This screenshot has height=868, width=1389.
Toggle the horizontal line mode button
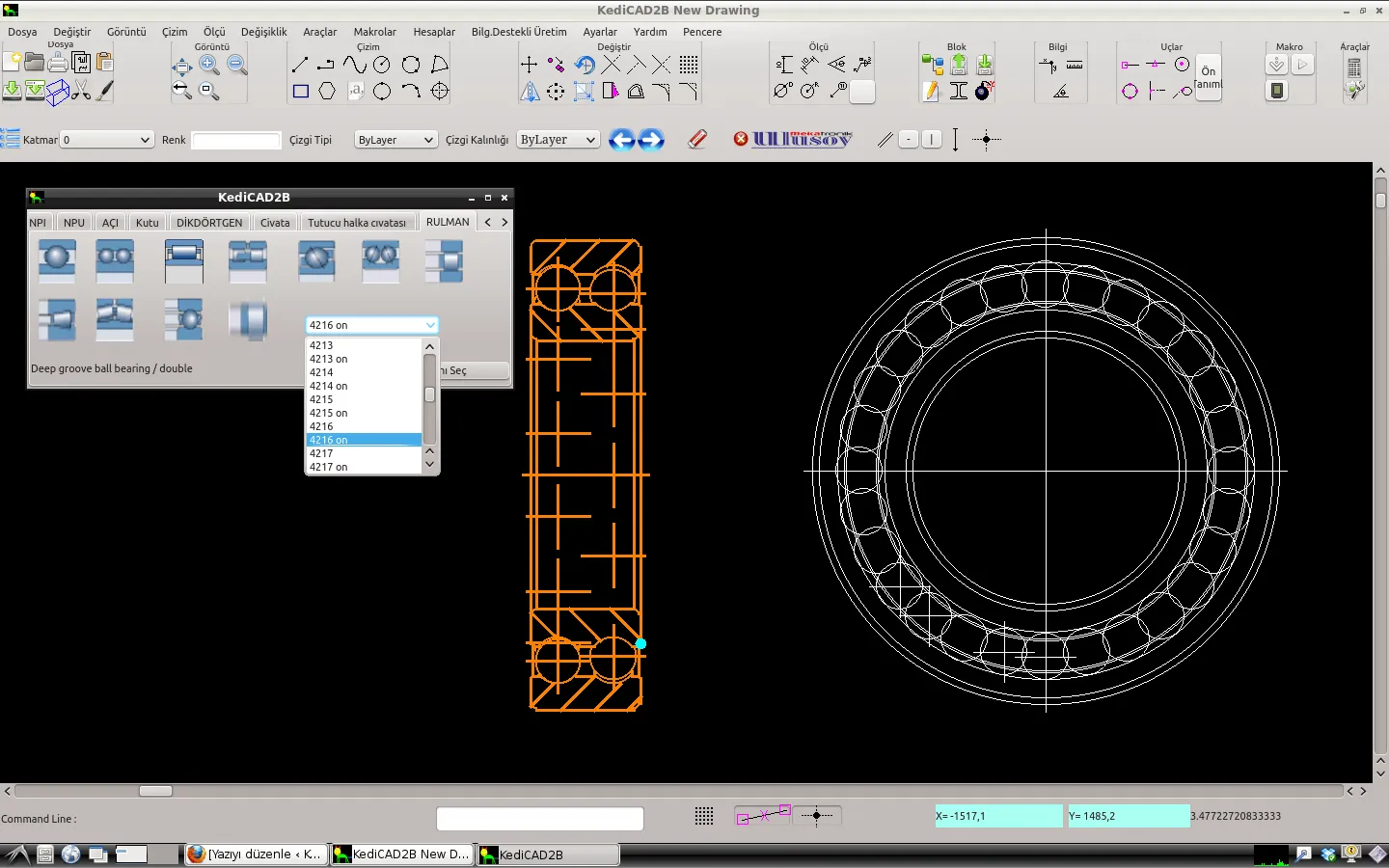click(x=908, y=139)
